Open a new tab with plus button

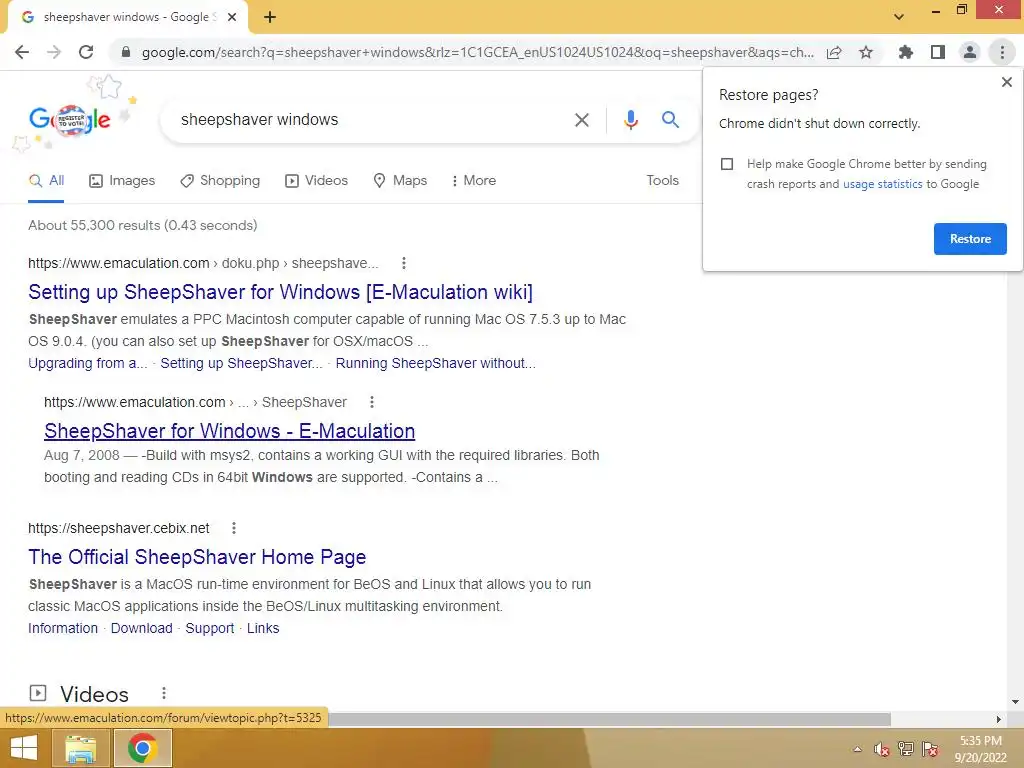(x=270, y=17)
